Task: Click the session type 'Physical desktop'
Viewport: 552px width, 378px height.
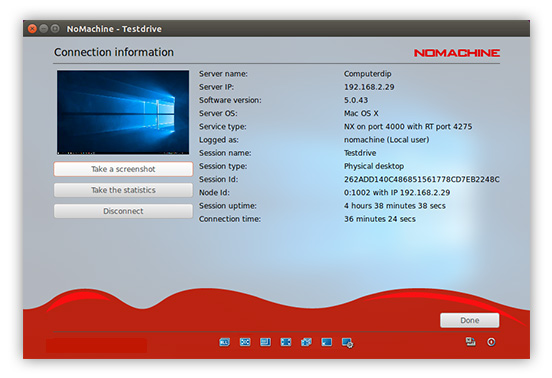Action: click(374, 166)
